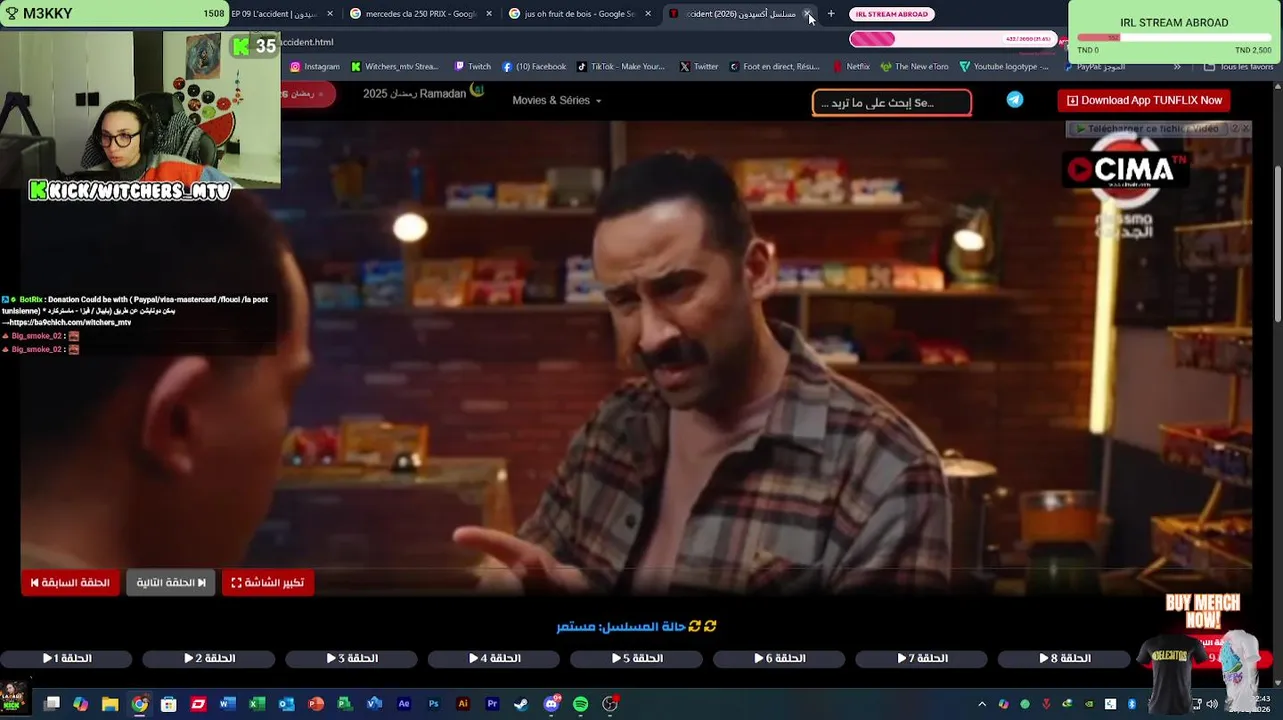Open Task View on the taskbar
The height and width of the screenshot is (720, 1283).
click(x=52, y=704)
